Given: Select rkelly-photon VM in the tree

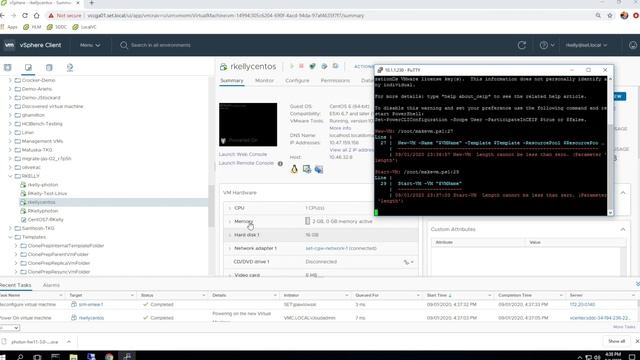Looking at the screenshot, I should click(x=43, y=185).
